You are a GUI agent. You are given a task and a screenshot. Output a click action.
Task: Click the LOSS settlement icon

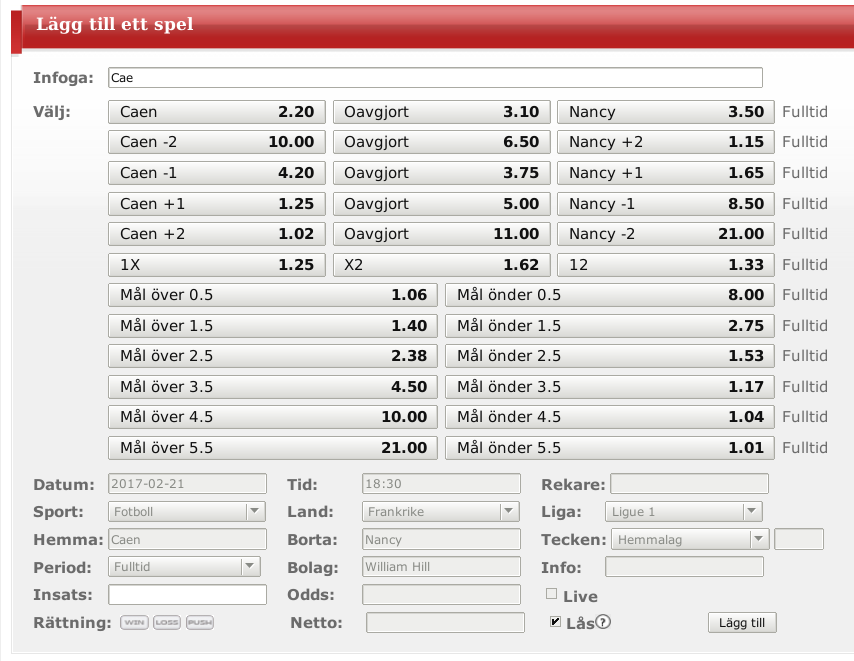[x=167, y=623]
